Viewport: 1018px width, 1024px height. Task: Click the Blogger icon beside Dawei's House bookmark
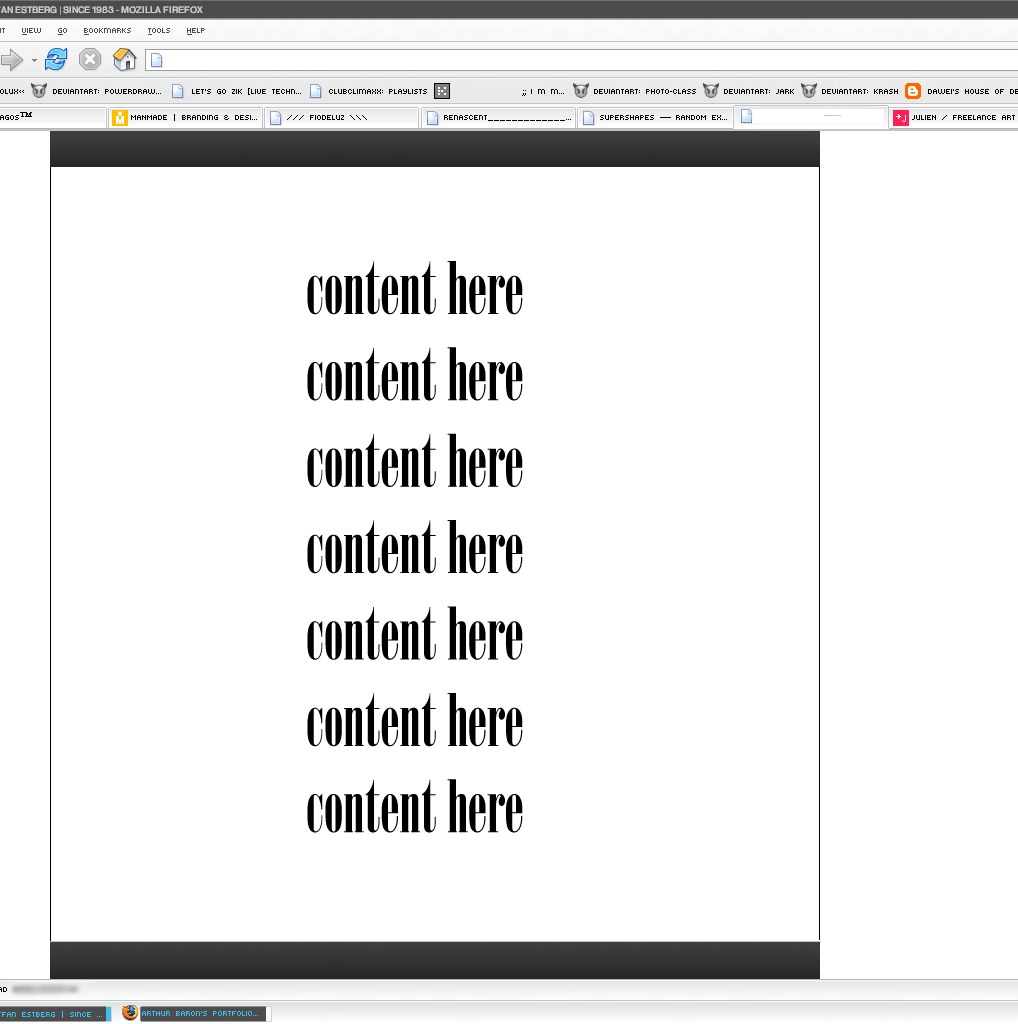912,90
